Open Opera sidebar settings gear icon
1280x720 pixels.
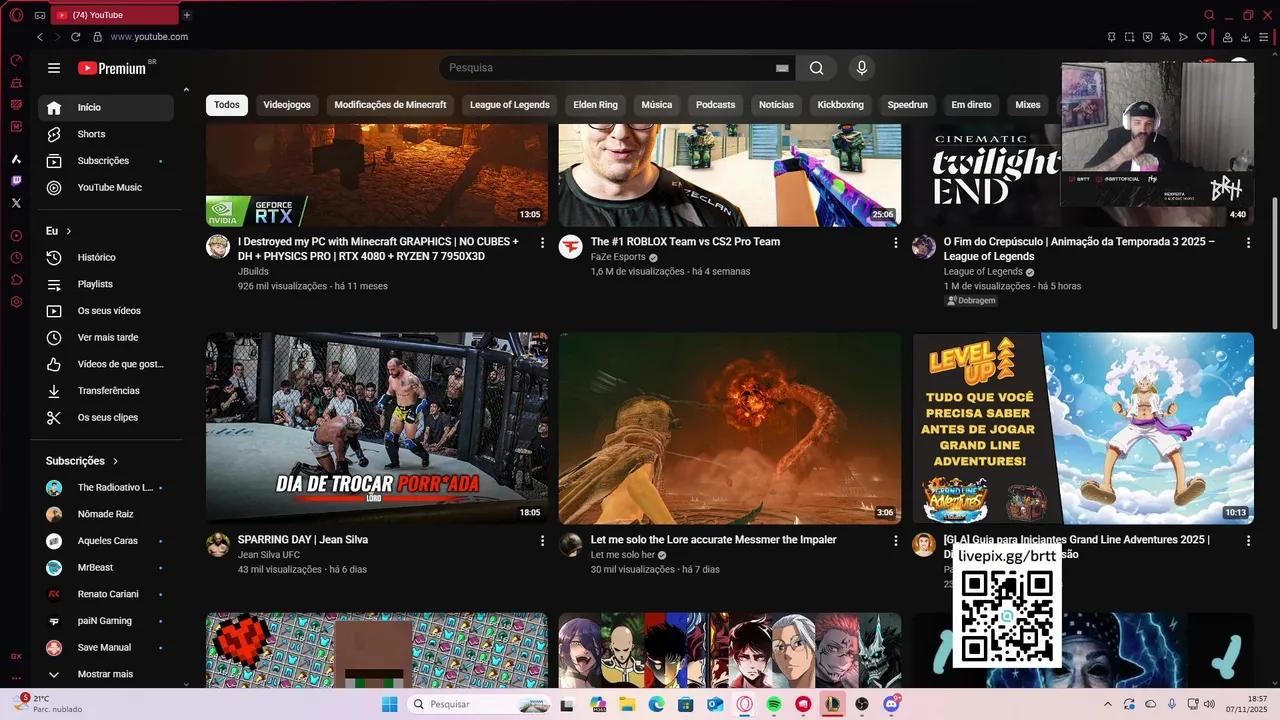16,302
